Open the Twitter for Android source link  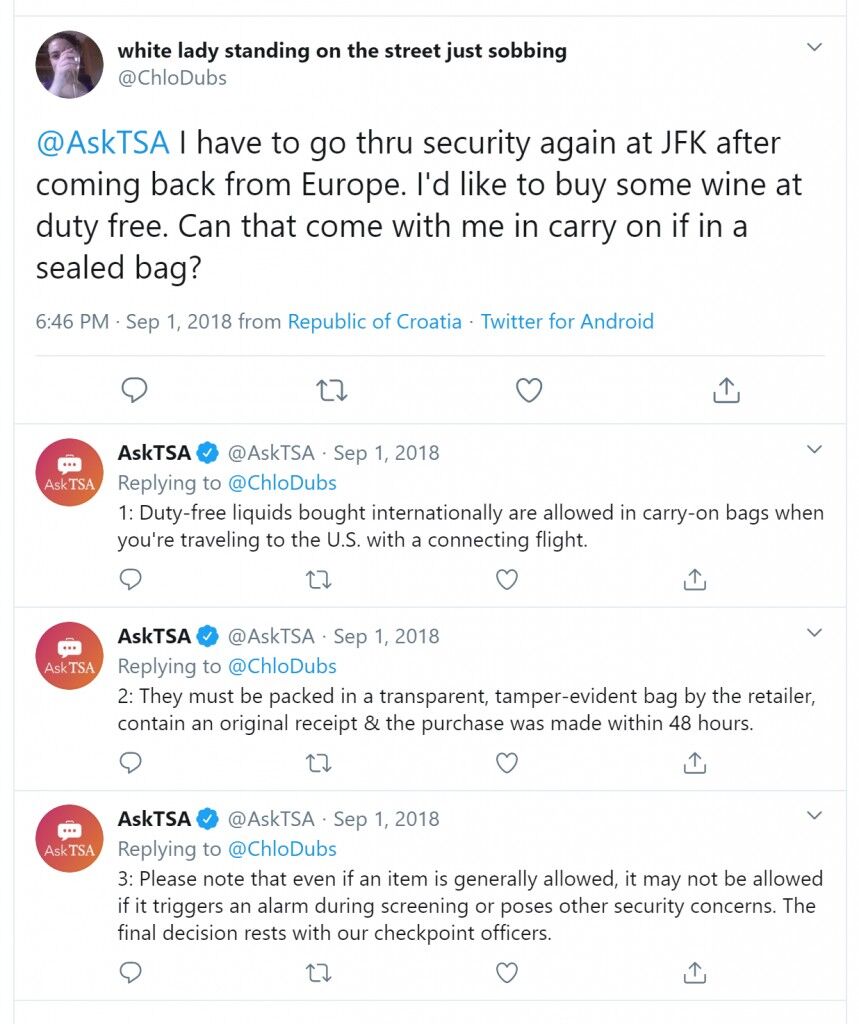(567, 321)
